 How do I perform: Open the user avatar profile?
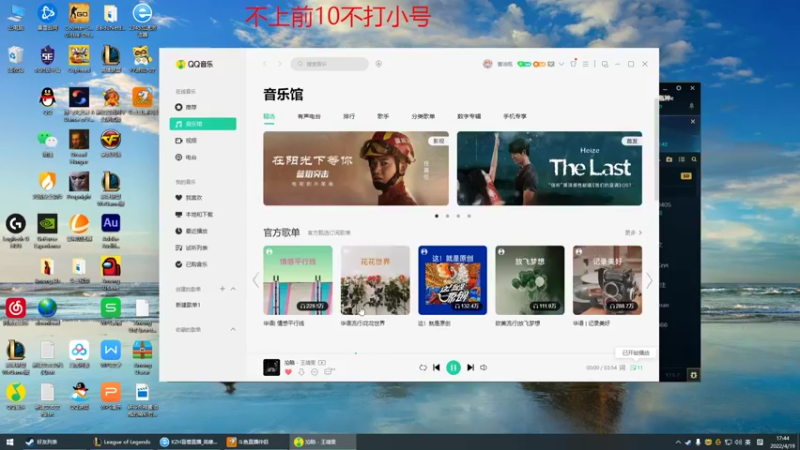[x=488, y=64]
